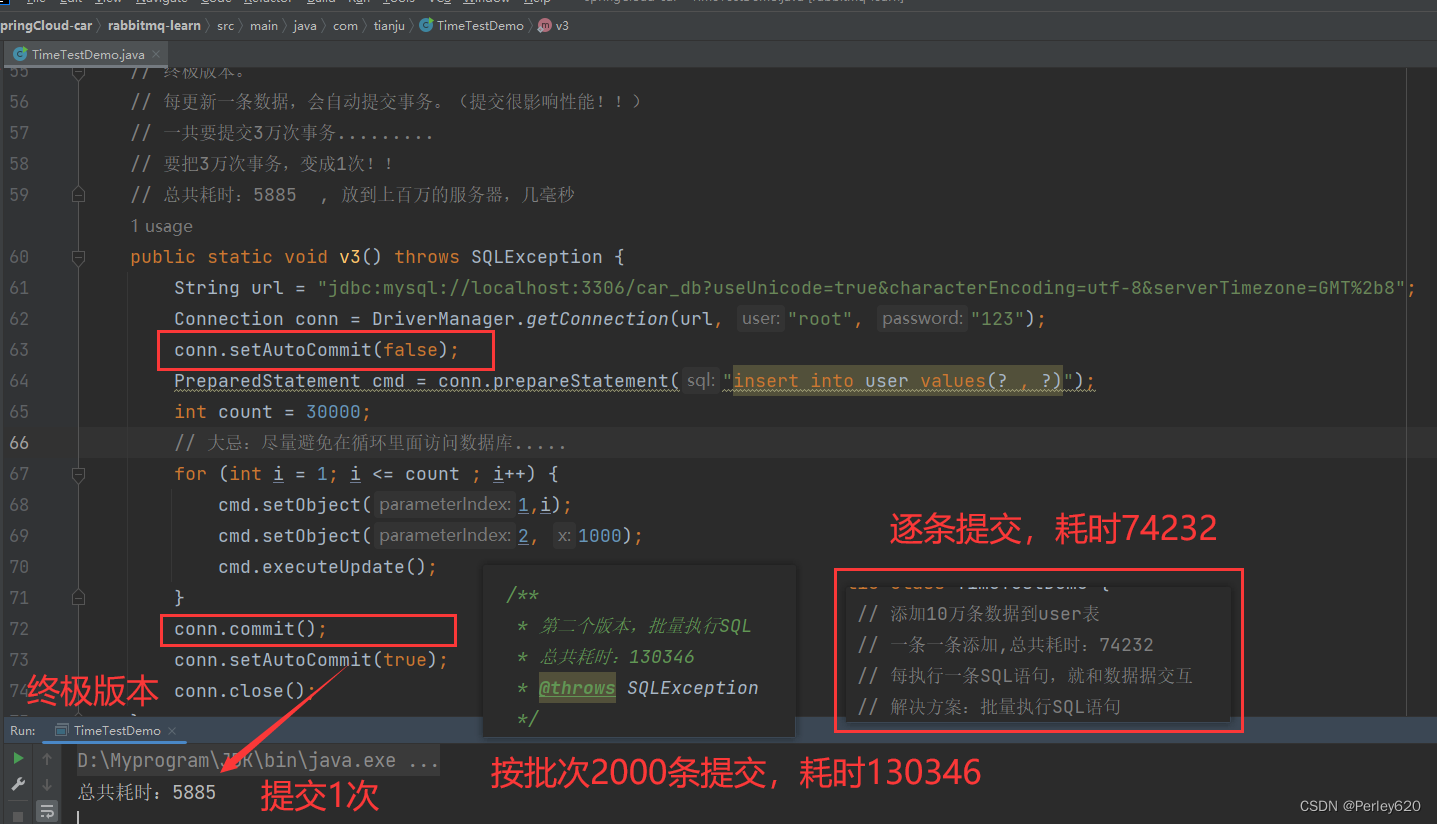
Task: Click '总共耗时：130346' in doc popup
Action: point(617,657)
